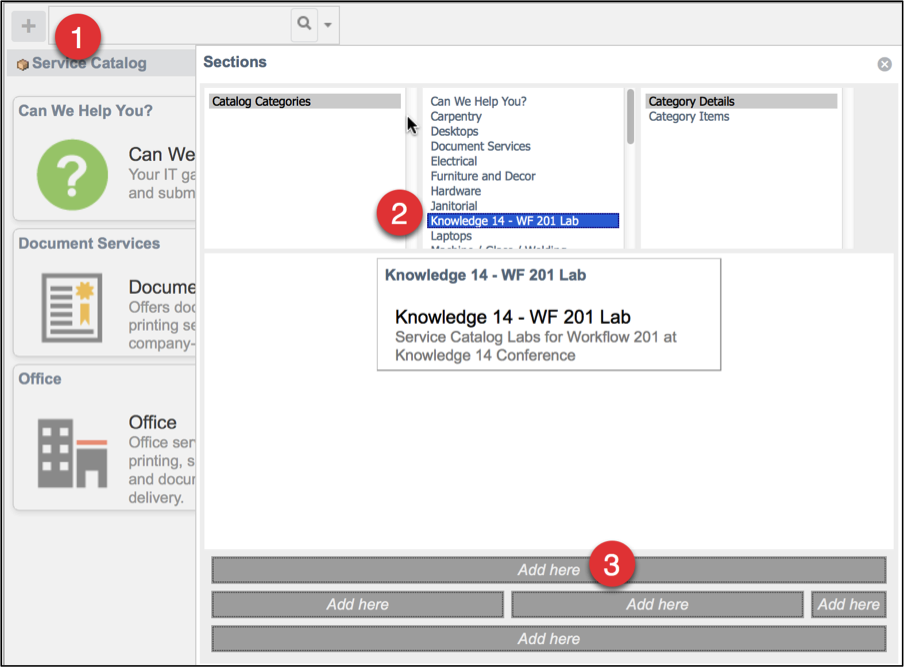904x667 pixels.
Task: Select Janitorial in the category list
Action: [454, 206]
